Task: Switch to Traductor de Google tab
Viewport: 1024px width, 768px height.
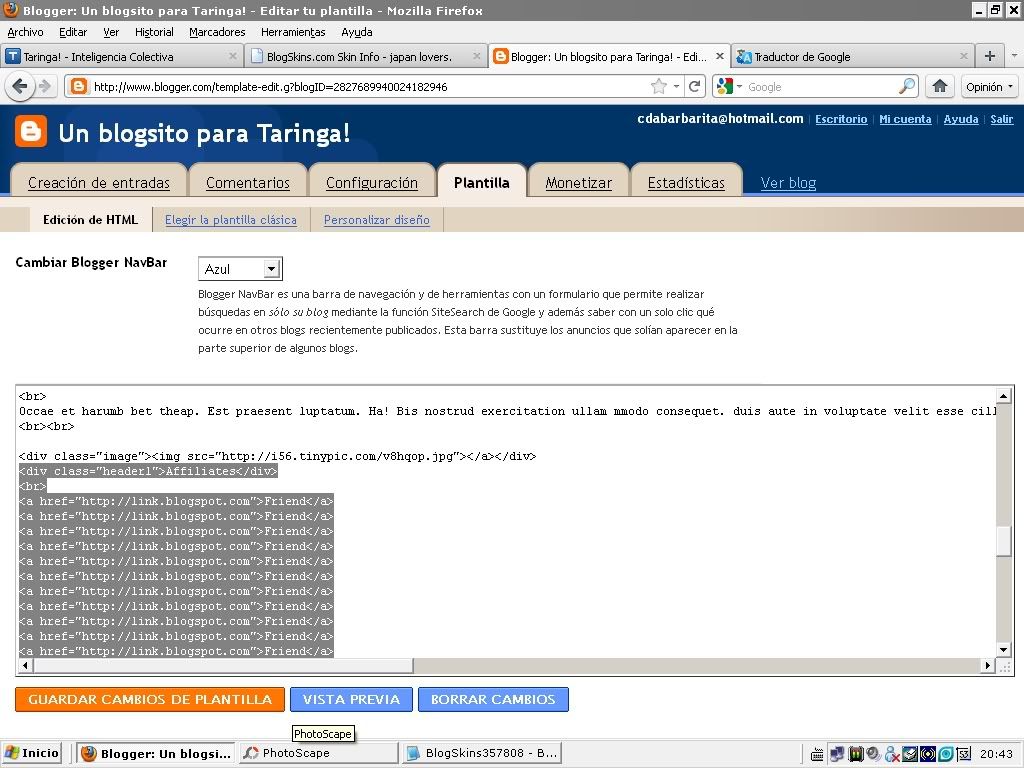Action: [852, 56]
